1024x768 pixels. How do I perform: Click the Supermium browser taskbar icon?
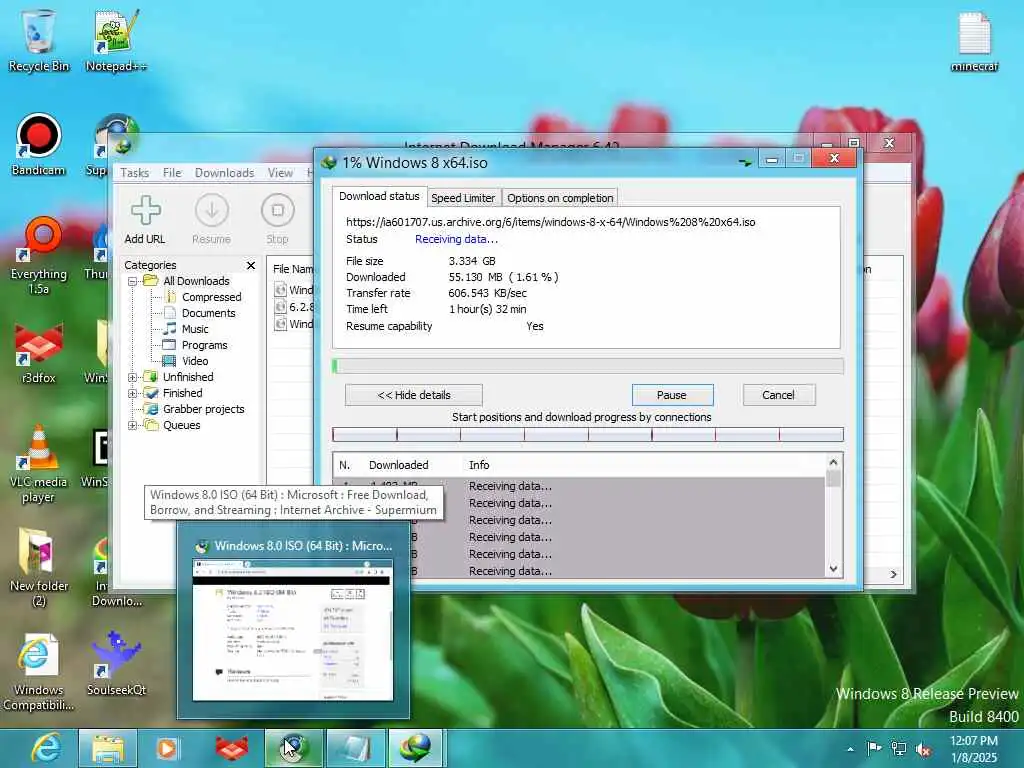(293, 748)
